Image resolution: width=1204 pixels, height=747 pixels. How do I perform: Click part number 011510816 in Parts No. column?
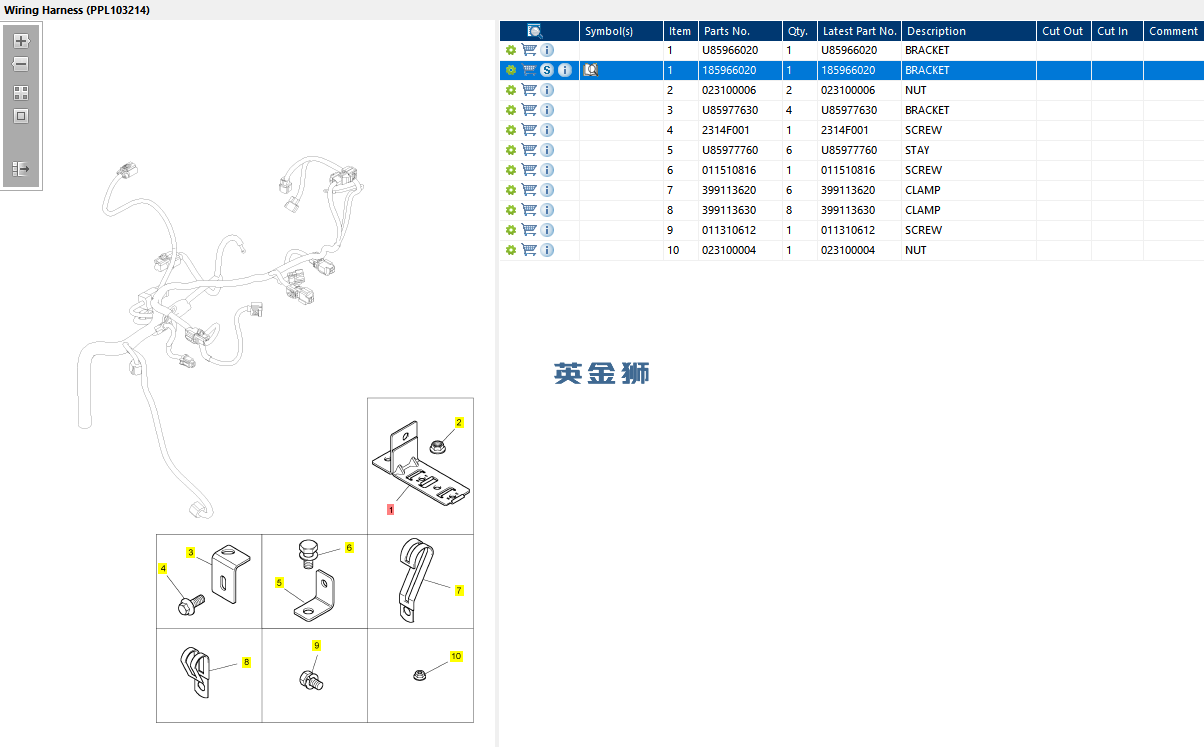[x=729, y=170]
